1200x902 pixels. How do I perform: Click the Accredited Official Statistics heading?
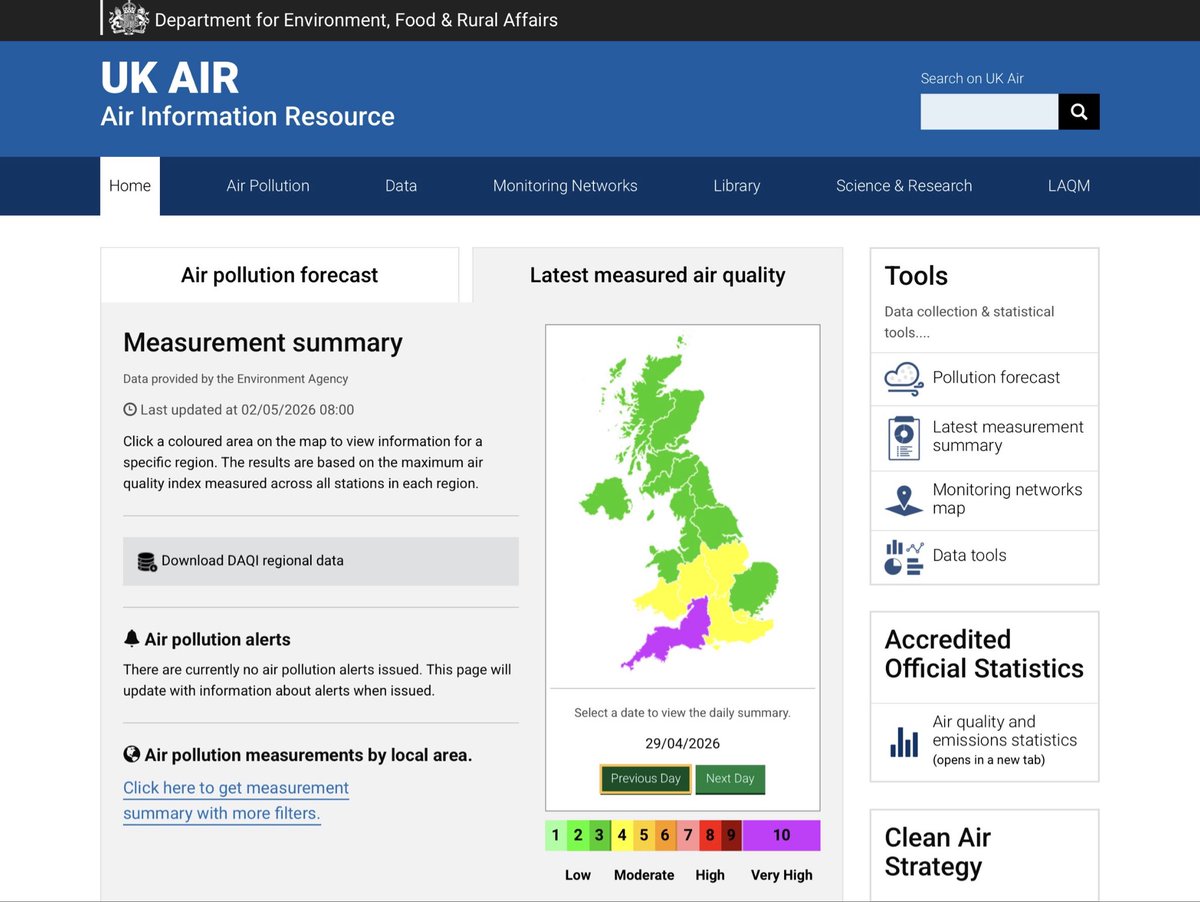984,654
